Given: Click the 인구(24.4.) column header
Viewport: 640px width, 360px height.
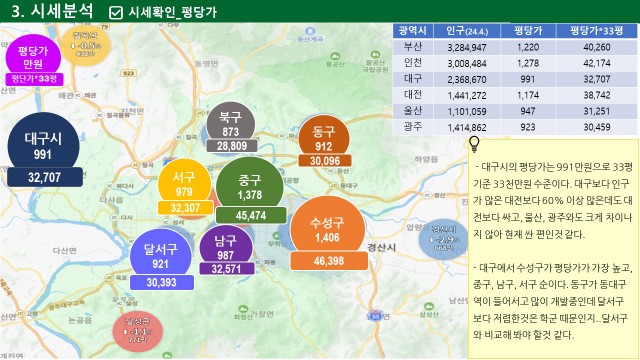Looking at the screenshot, I should [467, 31].
